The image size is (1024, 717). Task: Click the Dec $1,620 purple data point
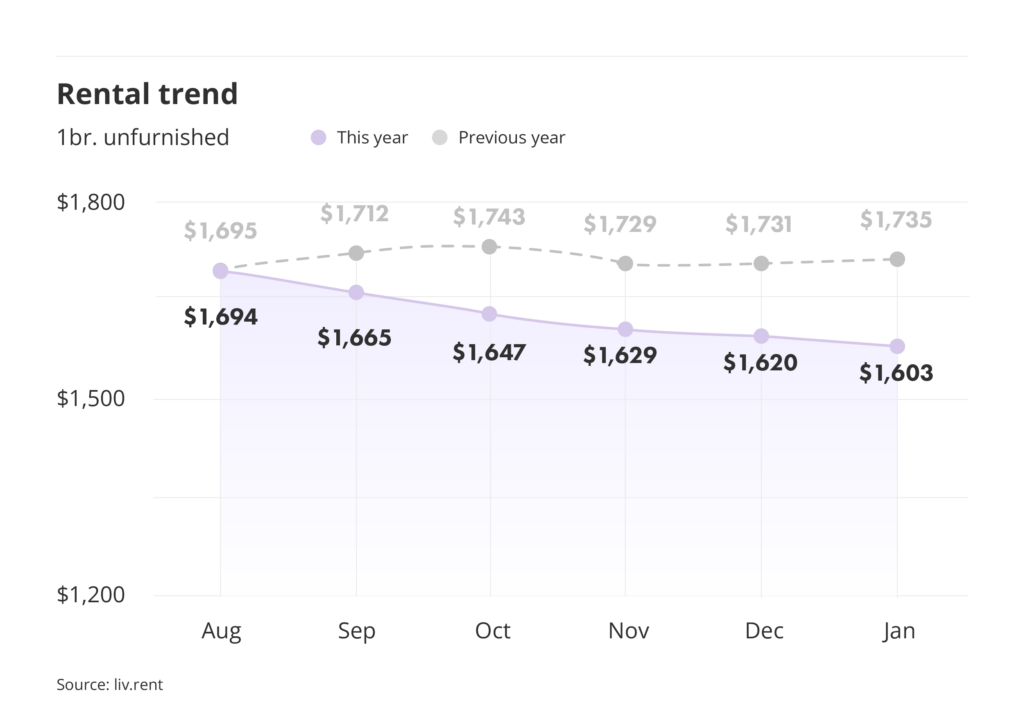point(761,336)
